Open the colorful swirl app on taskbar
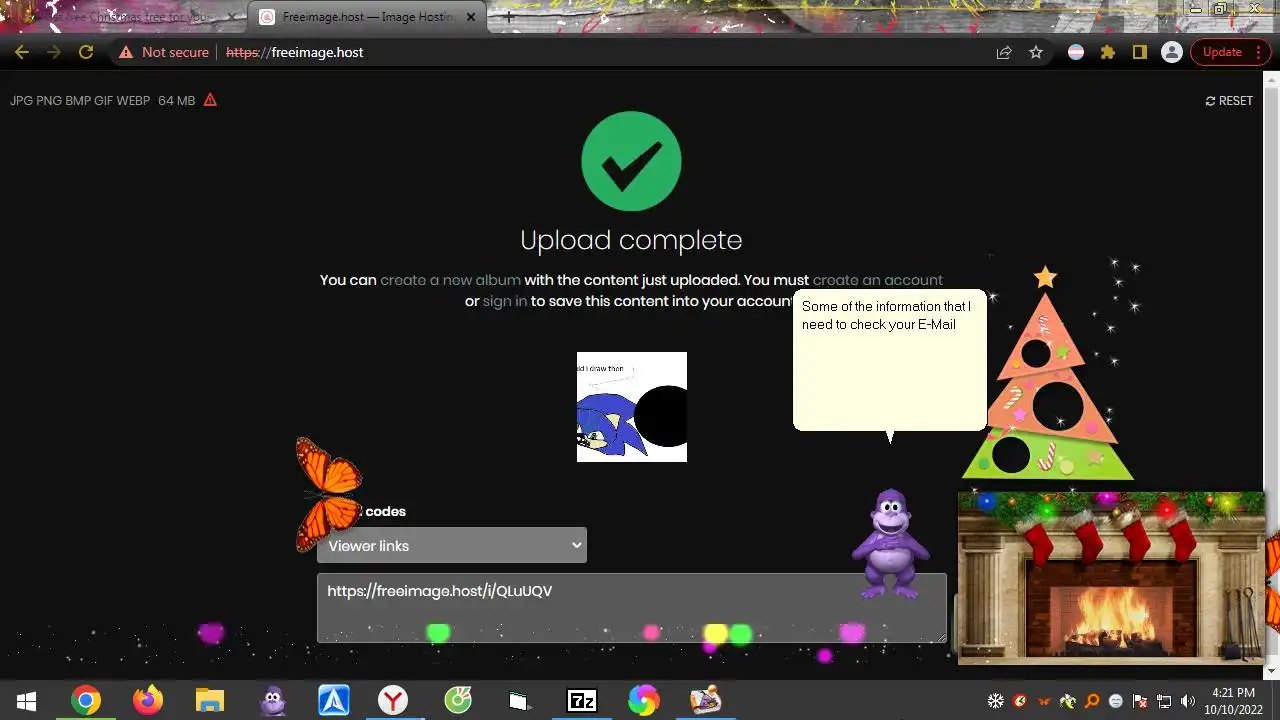The width and height of the screenshot is (1280, 720). click(x=643, y=701)
